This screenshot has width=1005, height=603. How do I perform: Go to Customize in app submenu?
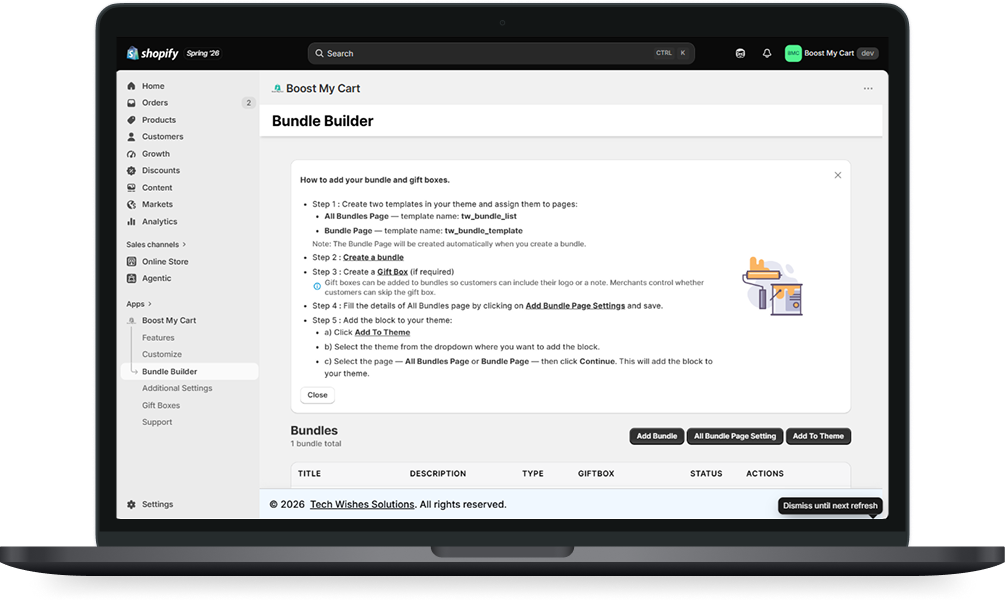point(162,354)
